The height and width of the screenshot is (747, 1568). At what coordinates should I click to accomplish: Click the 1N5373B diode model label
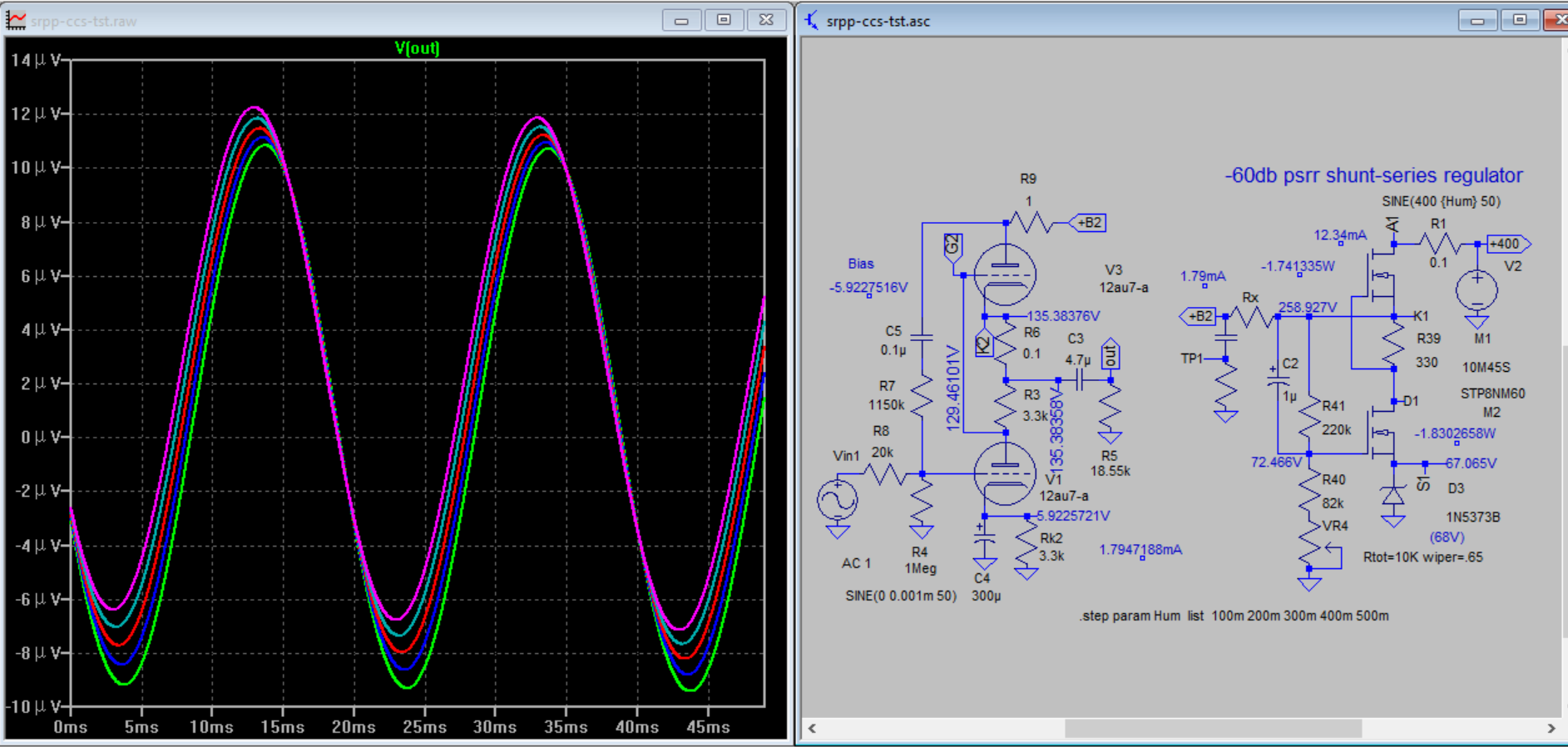(1472, 517)
